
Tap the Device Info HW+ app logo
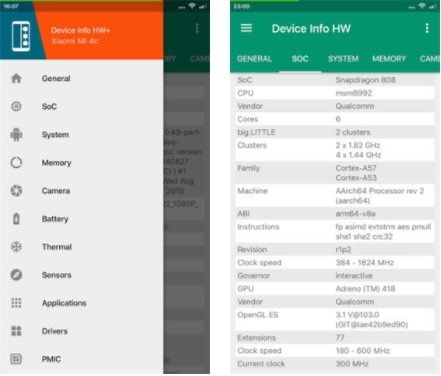pos(21,36)
